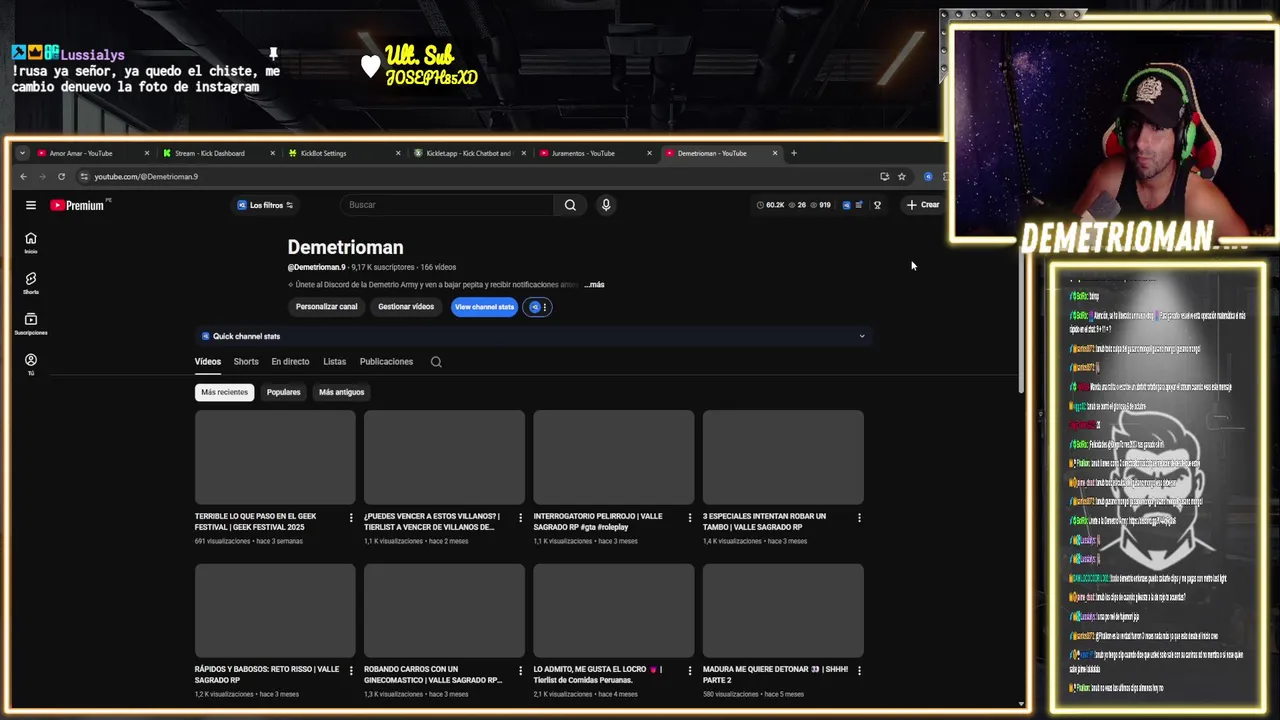Screen dimensions: 1280x720
Task: Open options for 'RÁPIDOS Y BABOSOS' video
Action: pos(351,670)
